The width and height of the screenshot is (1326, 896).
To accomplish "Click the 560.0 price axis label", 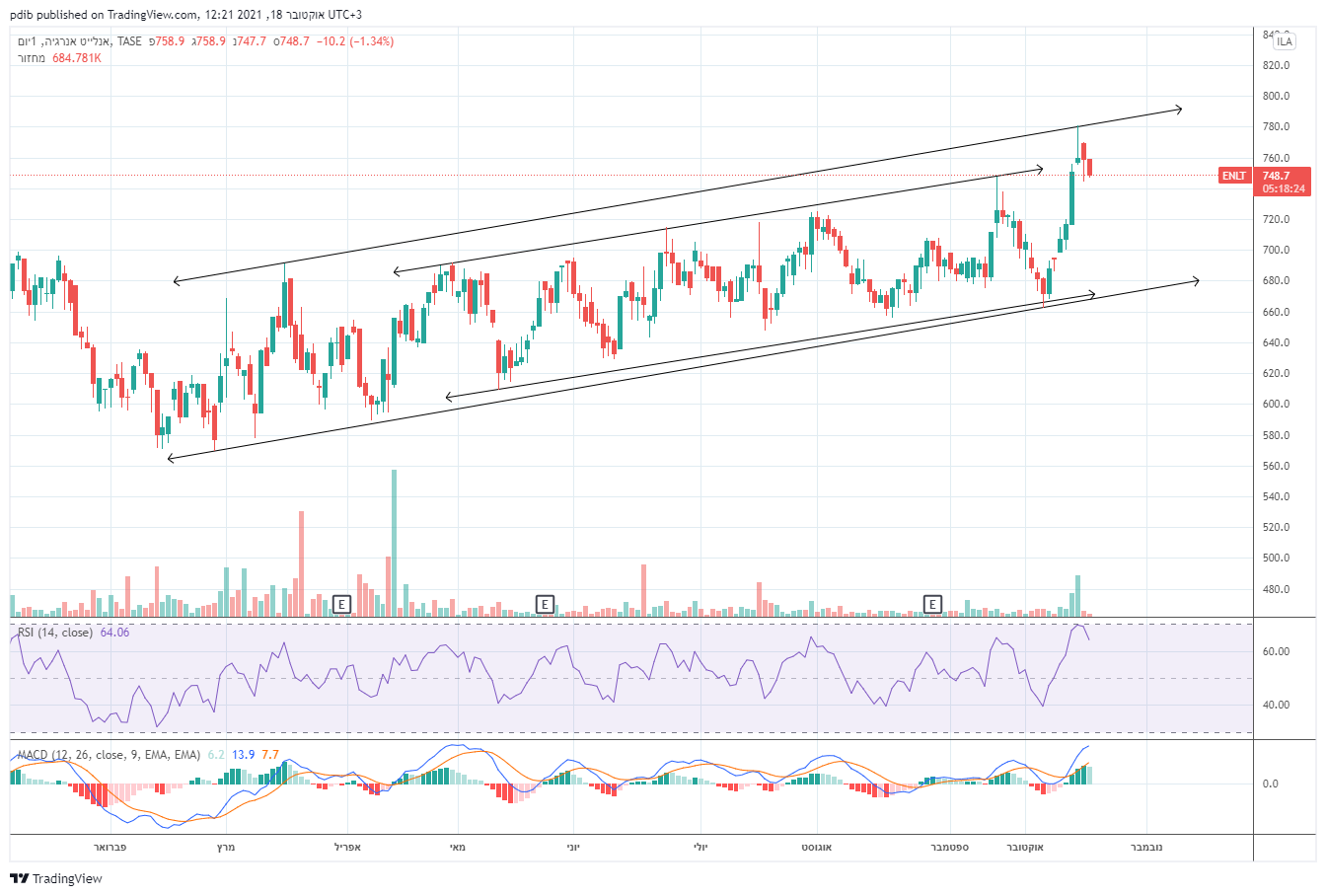I will click(1277, 466).
